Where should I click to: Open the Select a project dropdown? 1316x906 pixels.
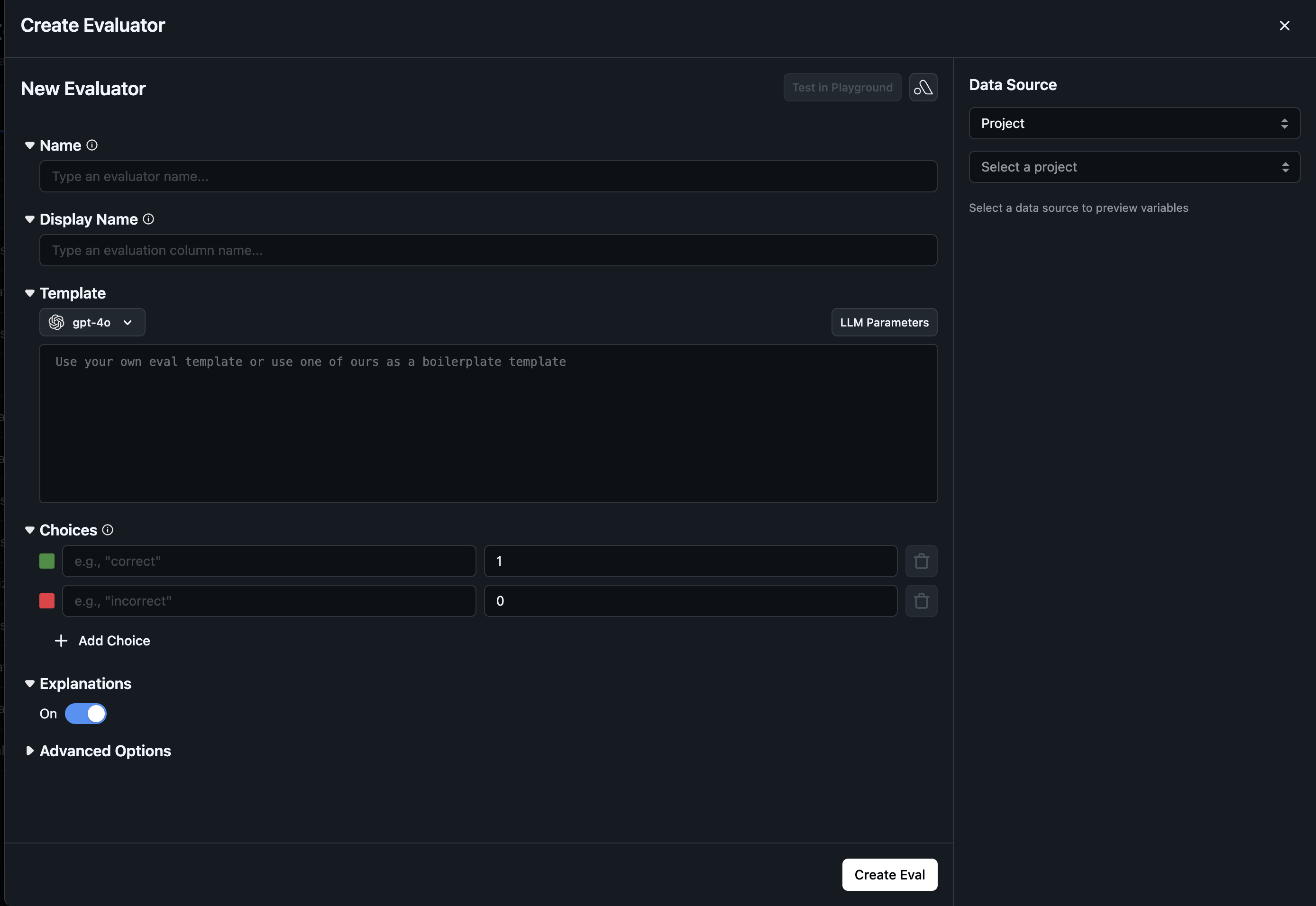click(1133, 167)
